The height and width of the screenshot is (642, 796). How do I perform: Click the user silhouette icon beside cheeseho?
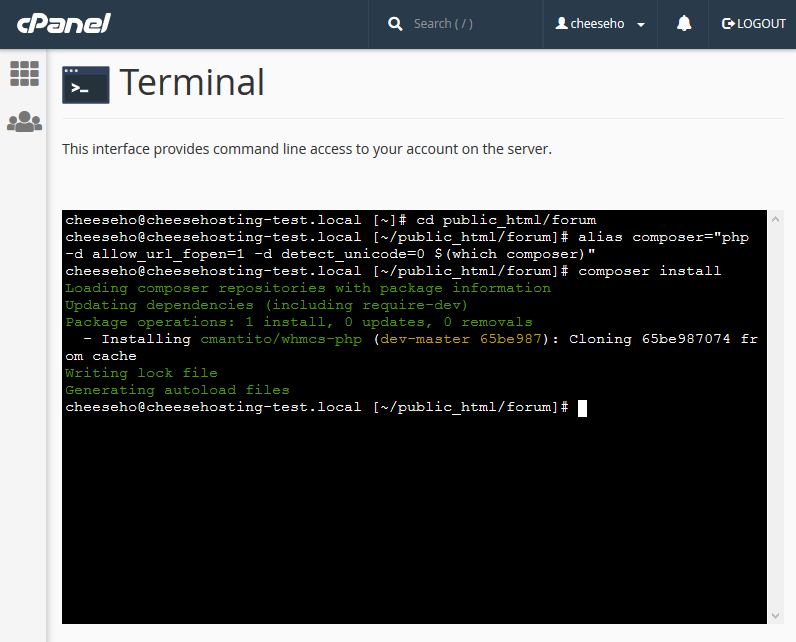[561, 24]
